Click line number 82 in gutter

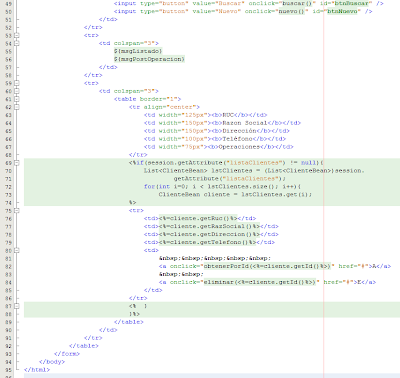8,267
